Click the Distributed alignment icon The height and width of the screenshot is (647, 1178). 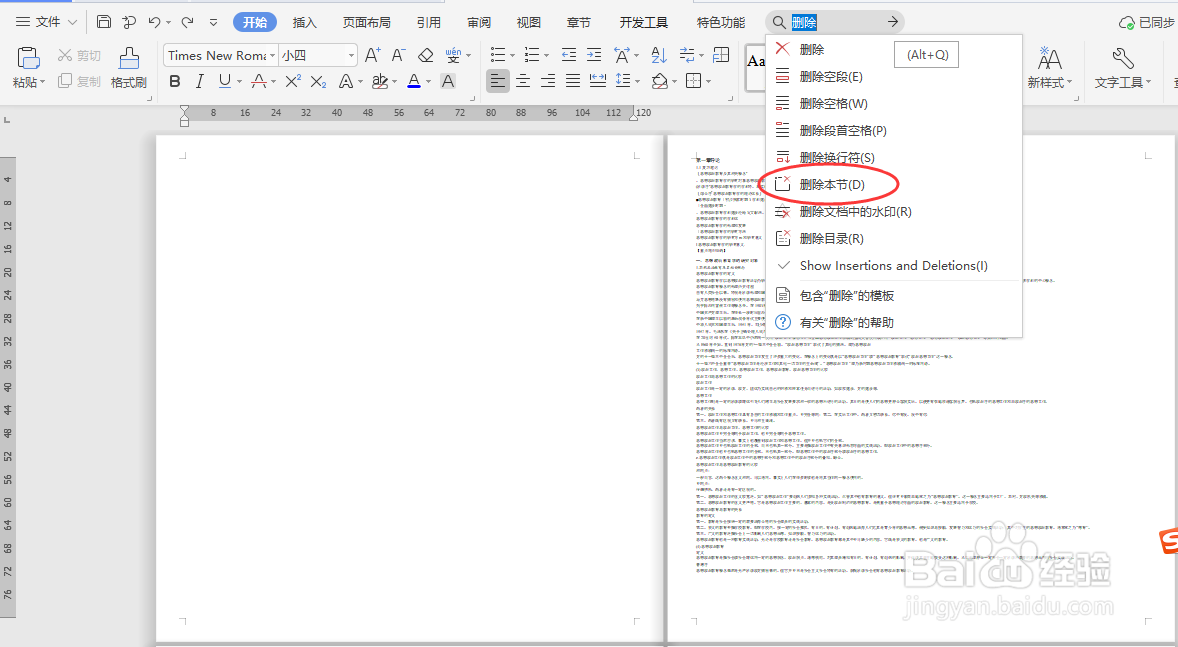[x=597, y=81]
